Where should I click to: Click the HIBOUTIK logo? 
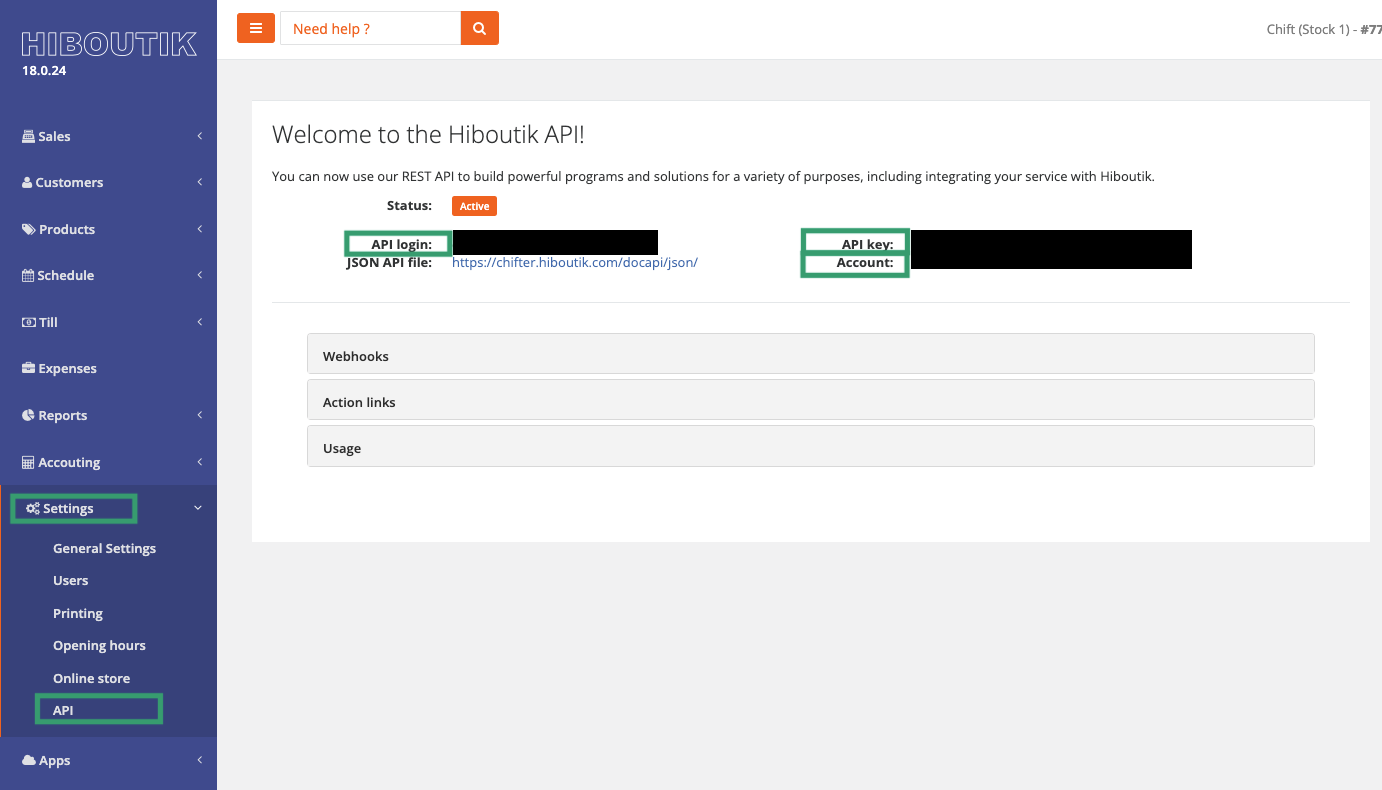(109, 44)
